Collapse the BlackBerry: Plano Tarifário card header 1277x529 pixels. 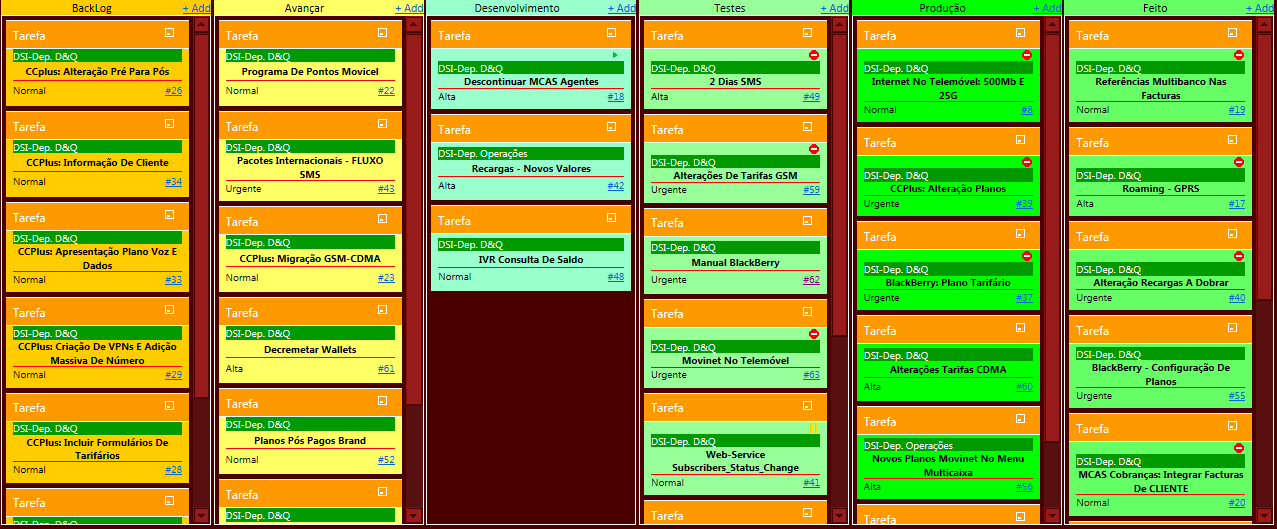click(1021, 234)
